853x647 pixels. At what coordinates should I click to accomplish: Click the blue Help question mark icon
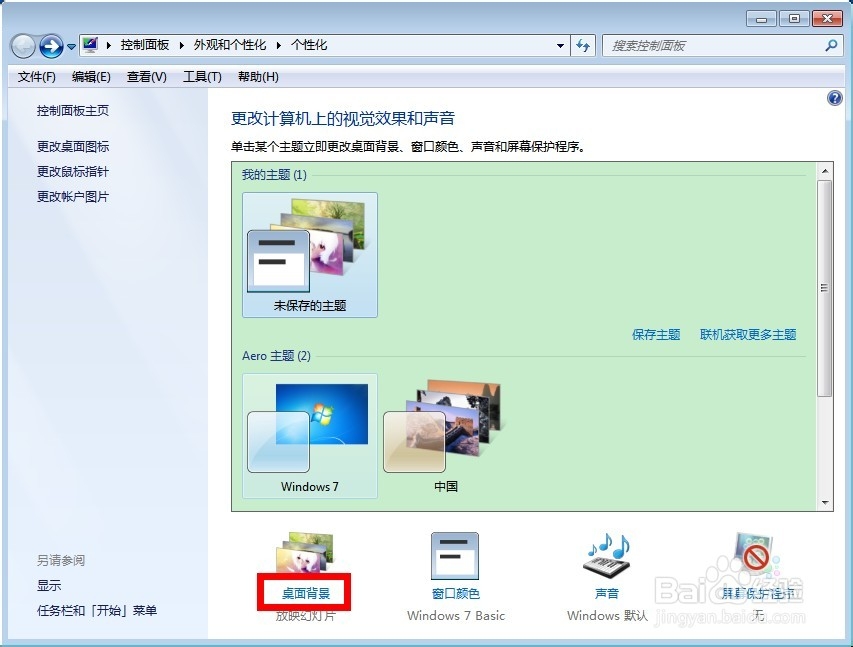[x=834, y=97]
